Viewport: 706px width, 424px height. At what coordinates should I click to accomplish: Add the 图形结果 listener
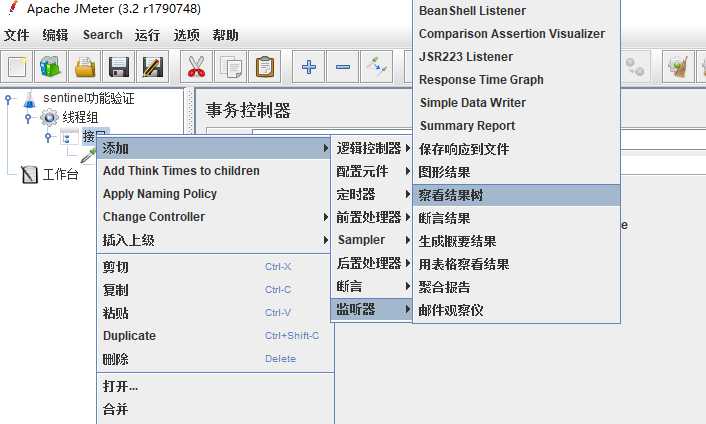point(516,172)
